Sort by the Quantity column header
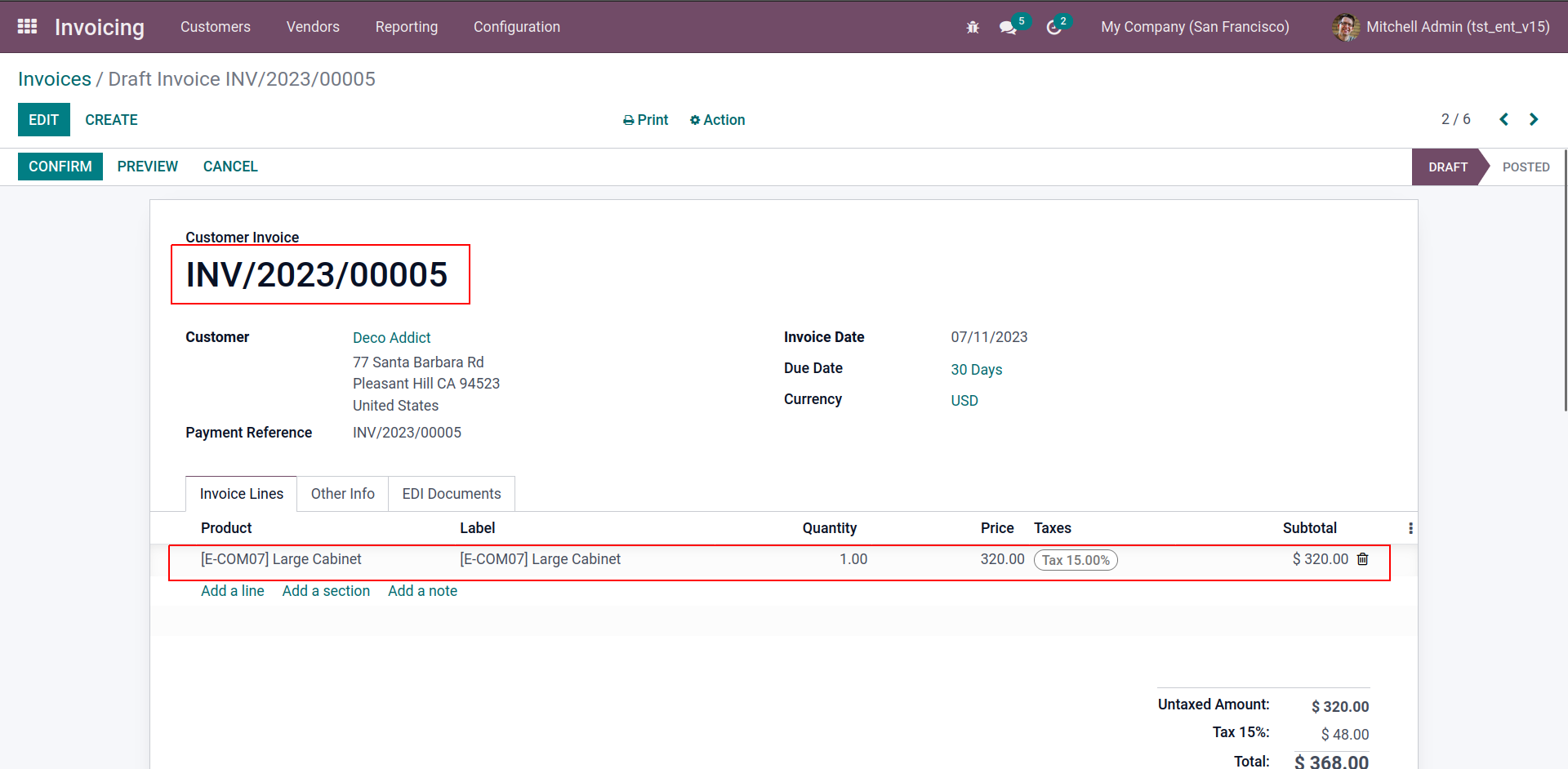1568x769 pixels. pos(830,528)
